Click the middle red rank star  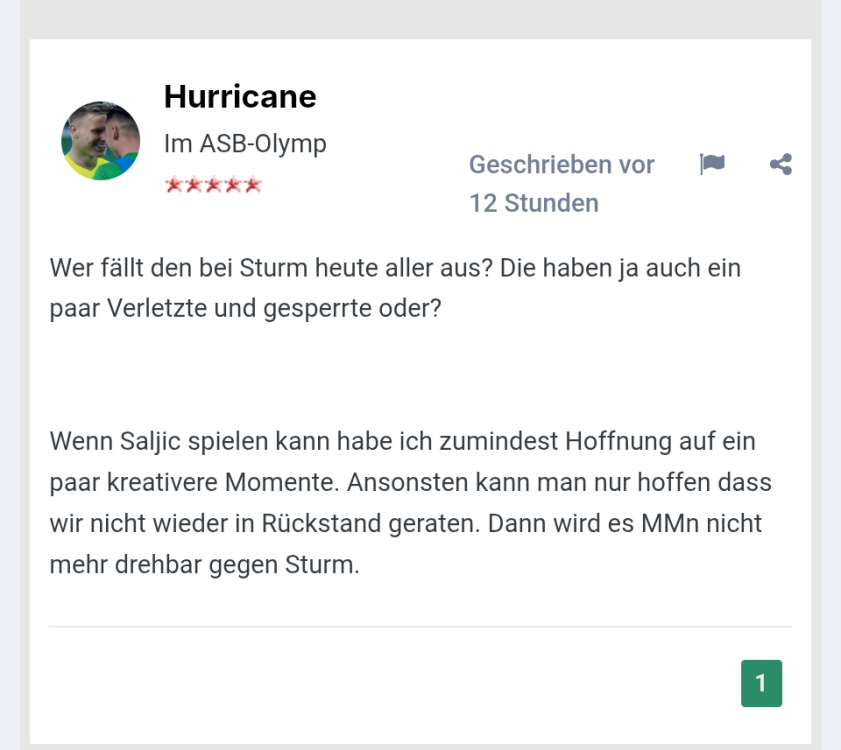(213, 185)
